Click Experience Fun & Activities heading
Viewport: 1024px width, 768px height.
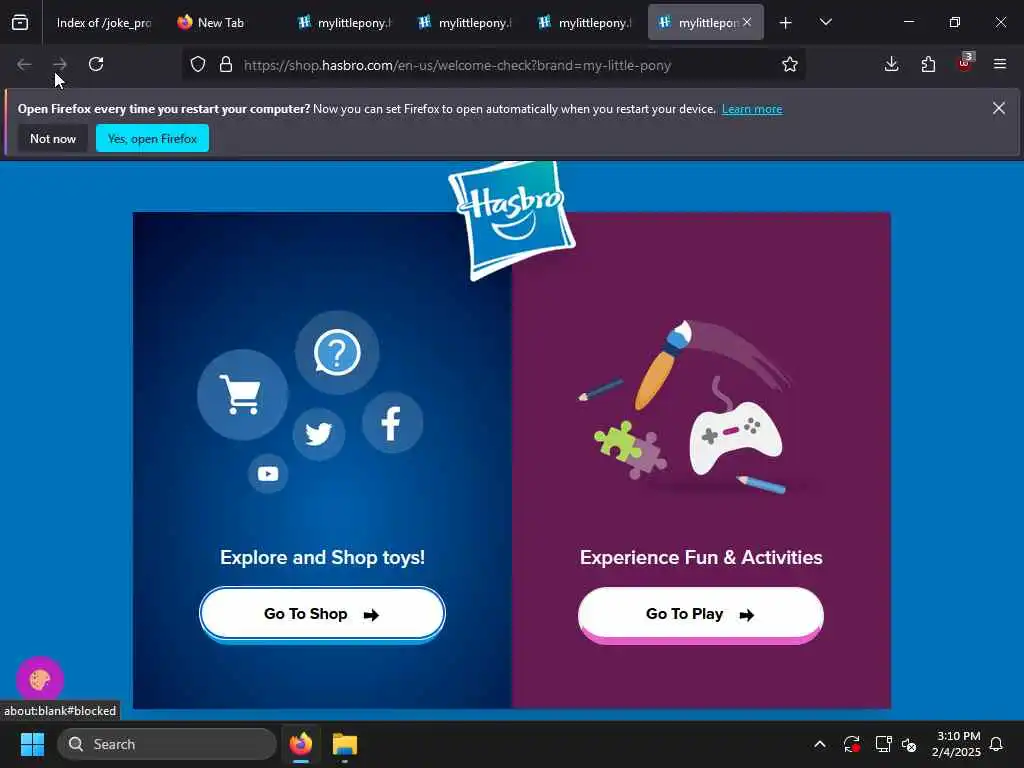coord(701,558)
